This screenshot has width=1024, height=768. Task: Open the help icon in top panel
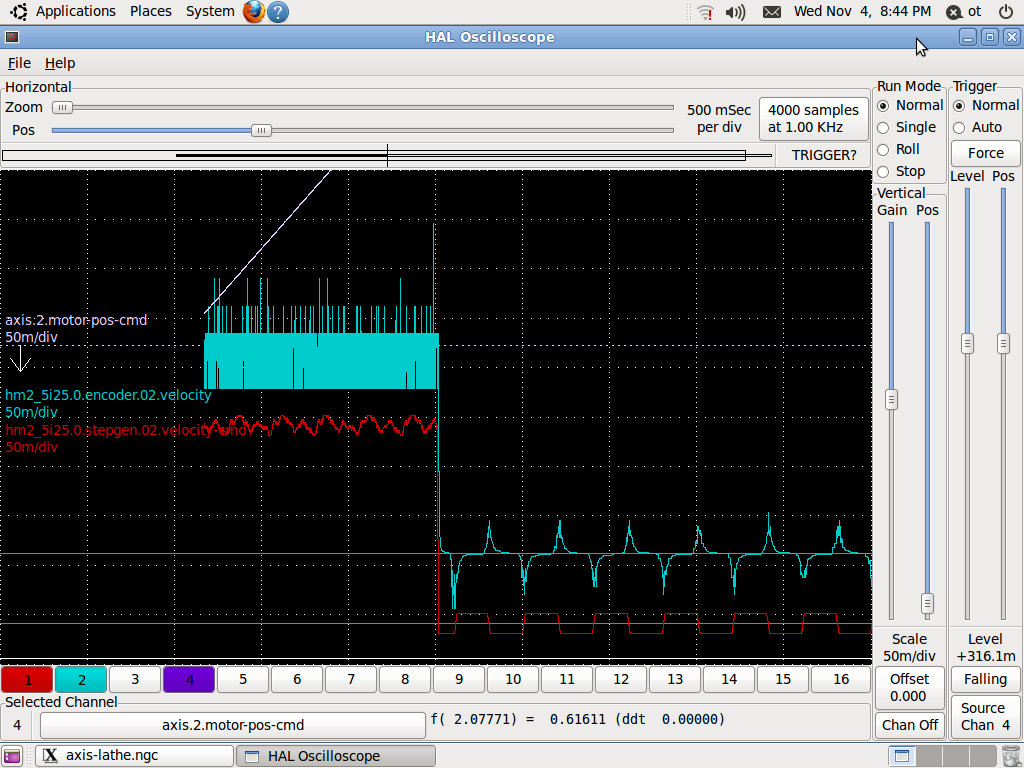click(279, 12)
